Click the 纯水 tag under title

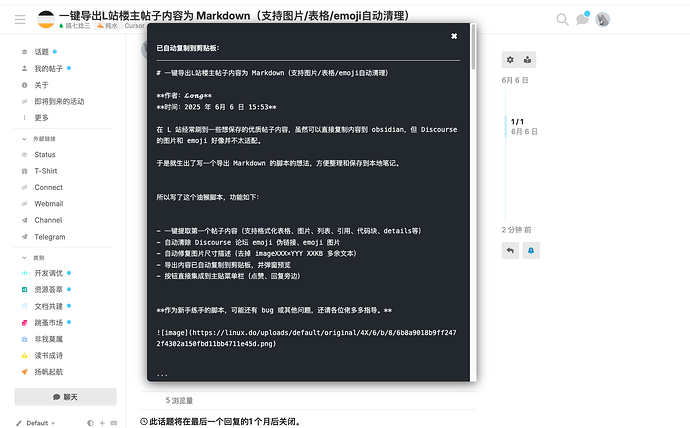[x=107, y=26]
